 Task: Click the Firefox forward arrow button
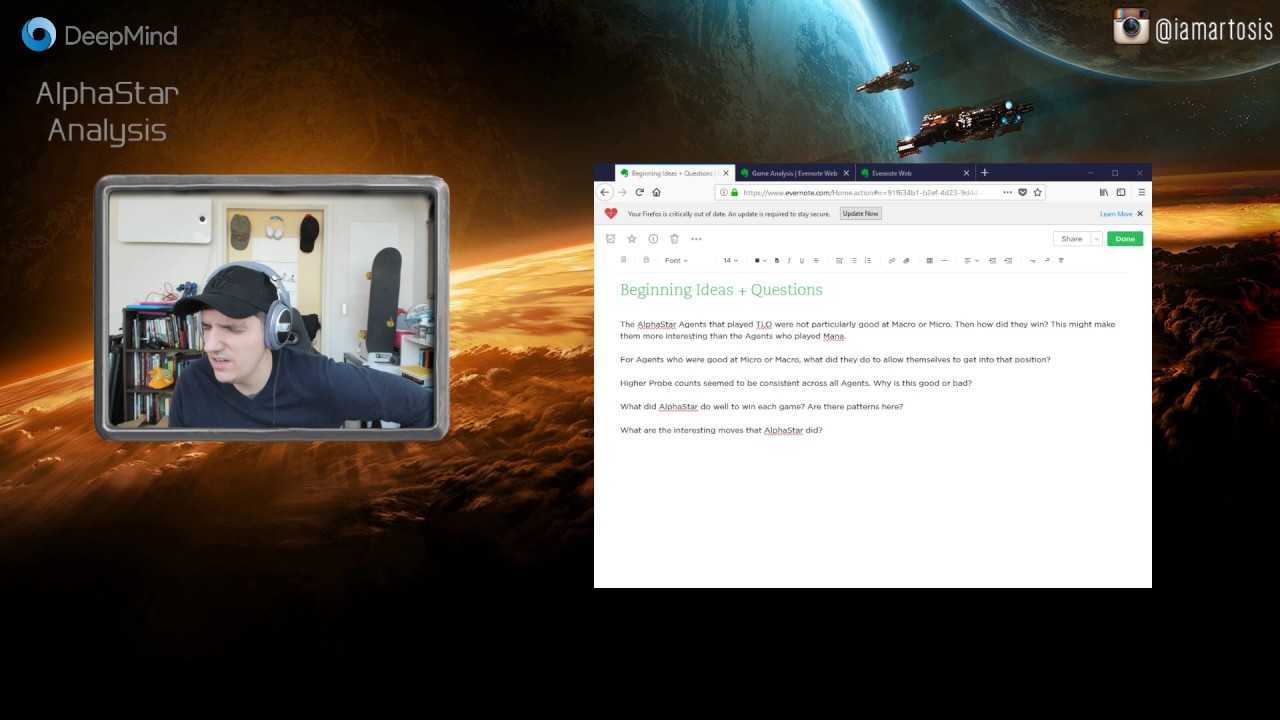point(622,192)
